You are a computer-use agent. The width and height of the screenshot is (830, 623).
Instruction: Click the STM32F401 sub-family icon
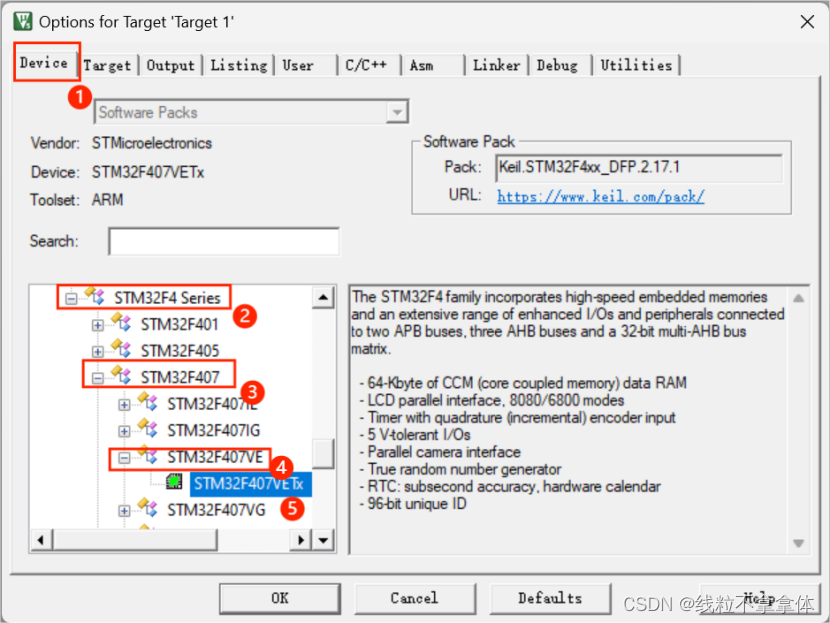pyautogui.click(x=121, y=322)
